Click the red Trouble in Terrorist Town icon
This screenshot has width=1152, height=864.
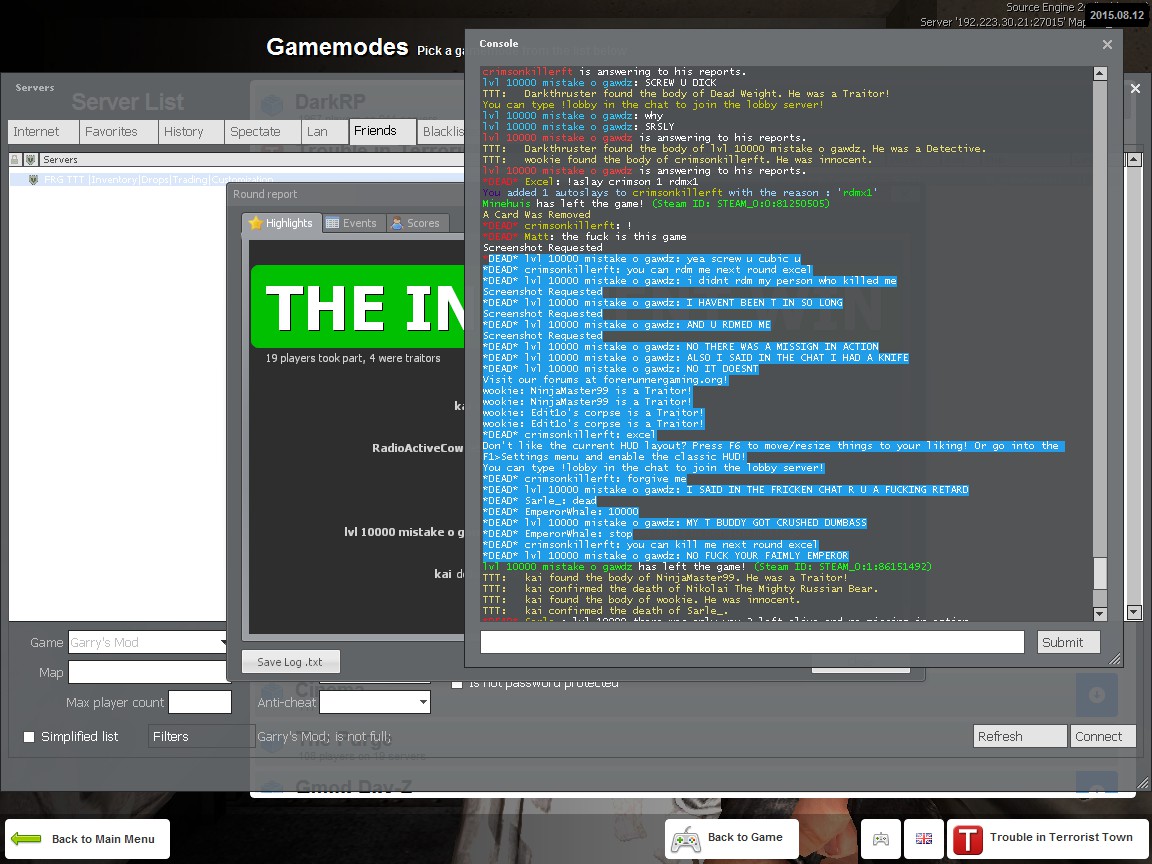[967, 838]
